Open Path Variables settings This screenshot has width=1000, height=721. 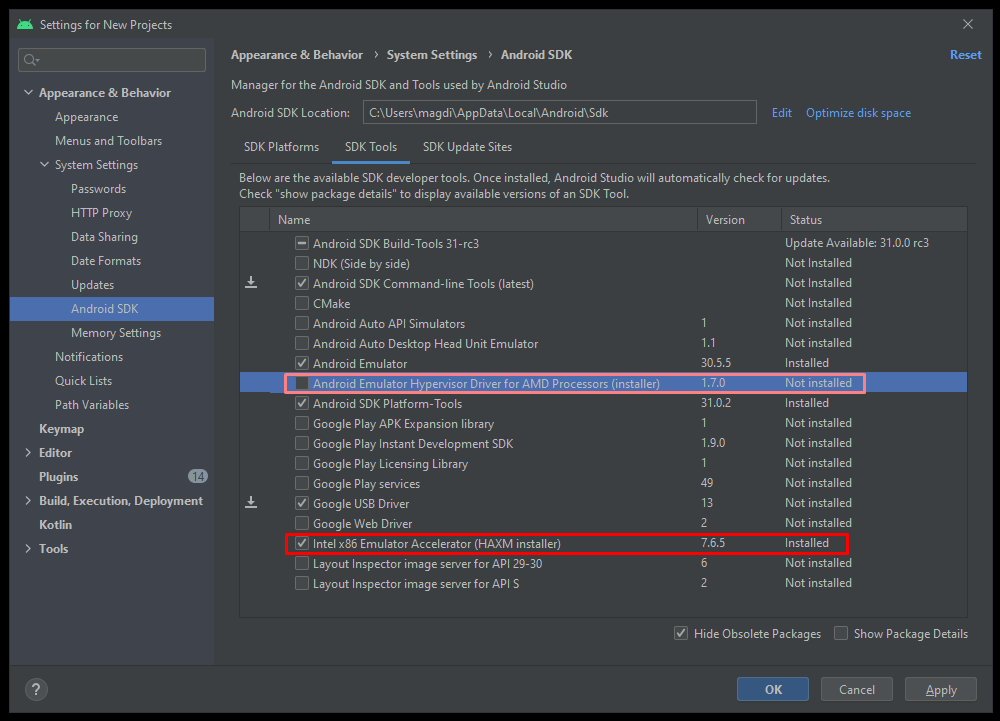coord(92,405)
